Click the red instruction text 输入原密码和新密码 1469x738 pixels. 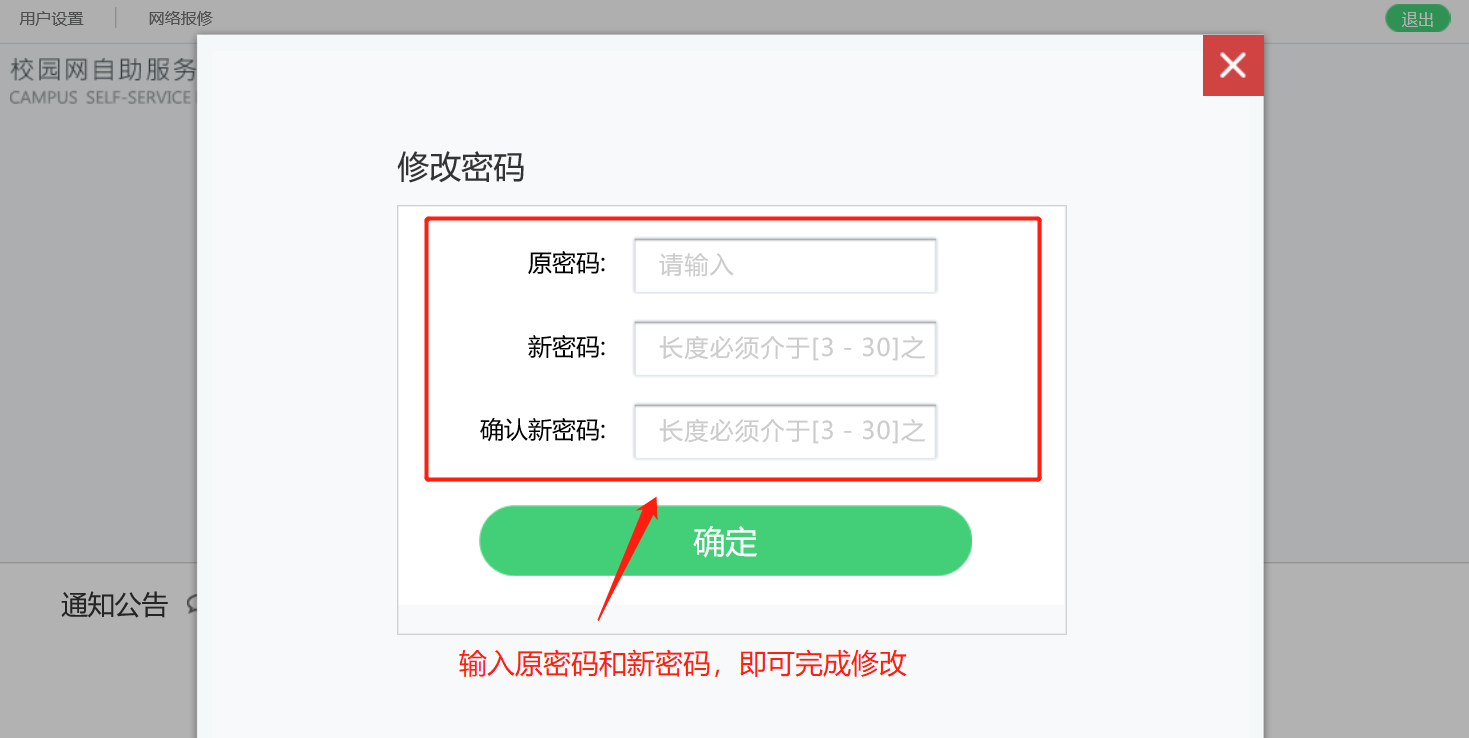(x=585, y=664)
